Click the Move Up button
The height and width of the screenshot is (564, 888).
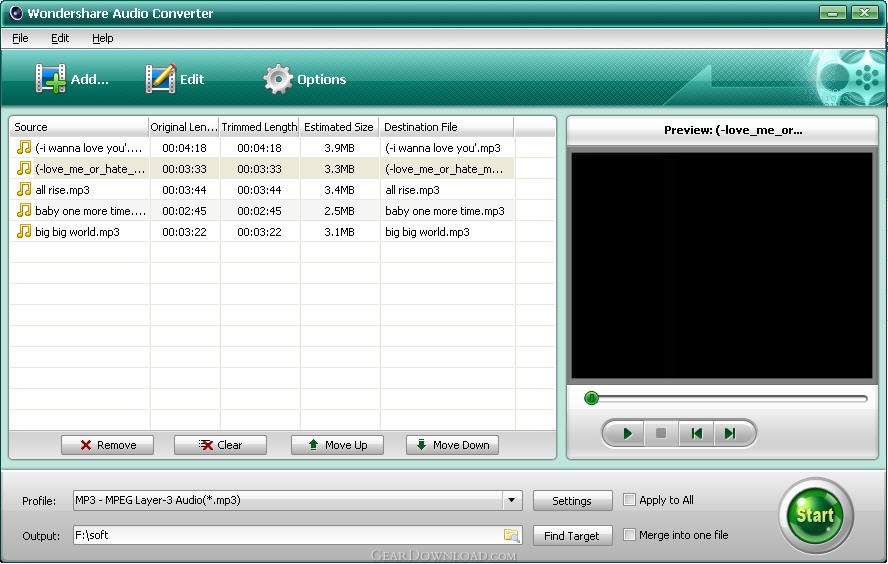point(338,445)
